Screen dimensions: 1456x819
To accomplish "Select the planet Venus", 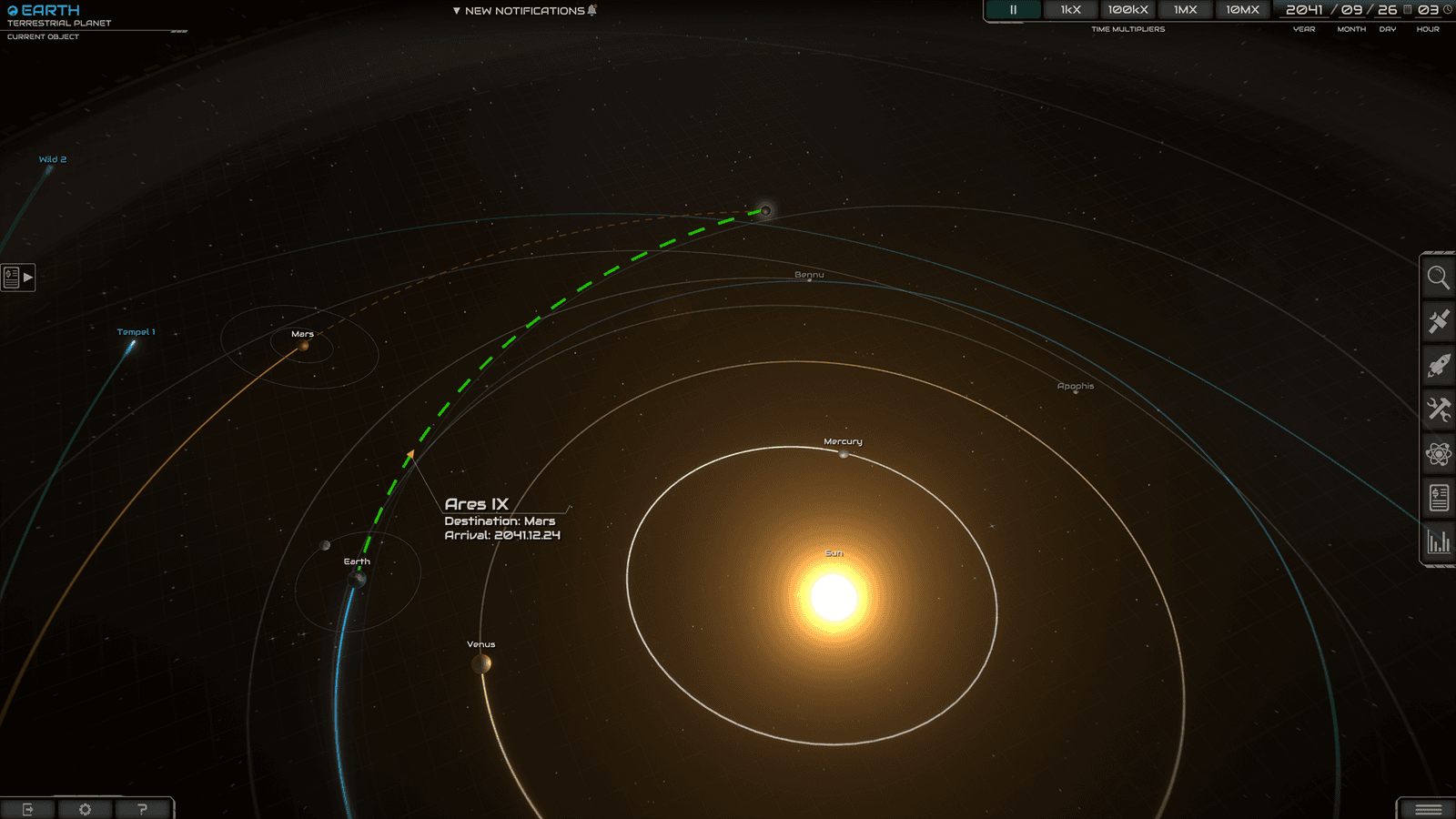I will tap(481, 663).
